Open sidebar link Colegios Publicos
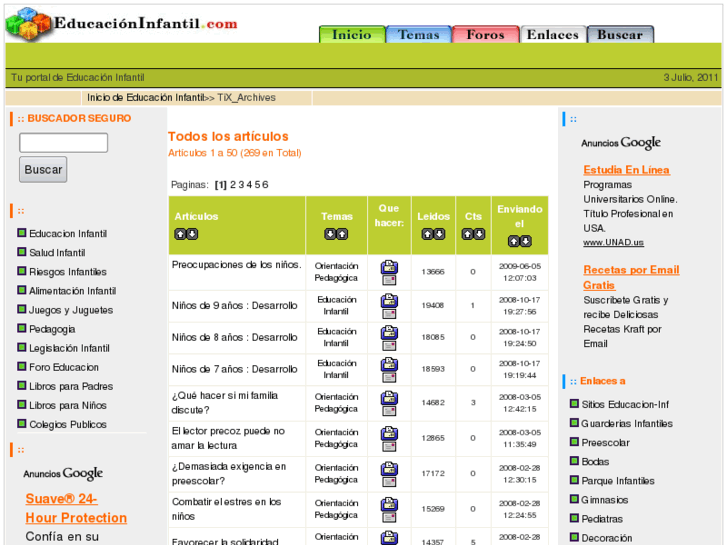 [68, 424]
